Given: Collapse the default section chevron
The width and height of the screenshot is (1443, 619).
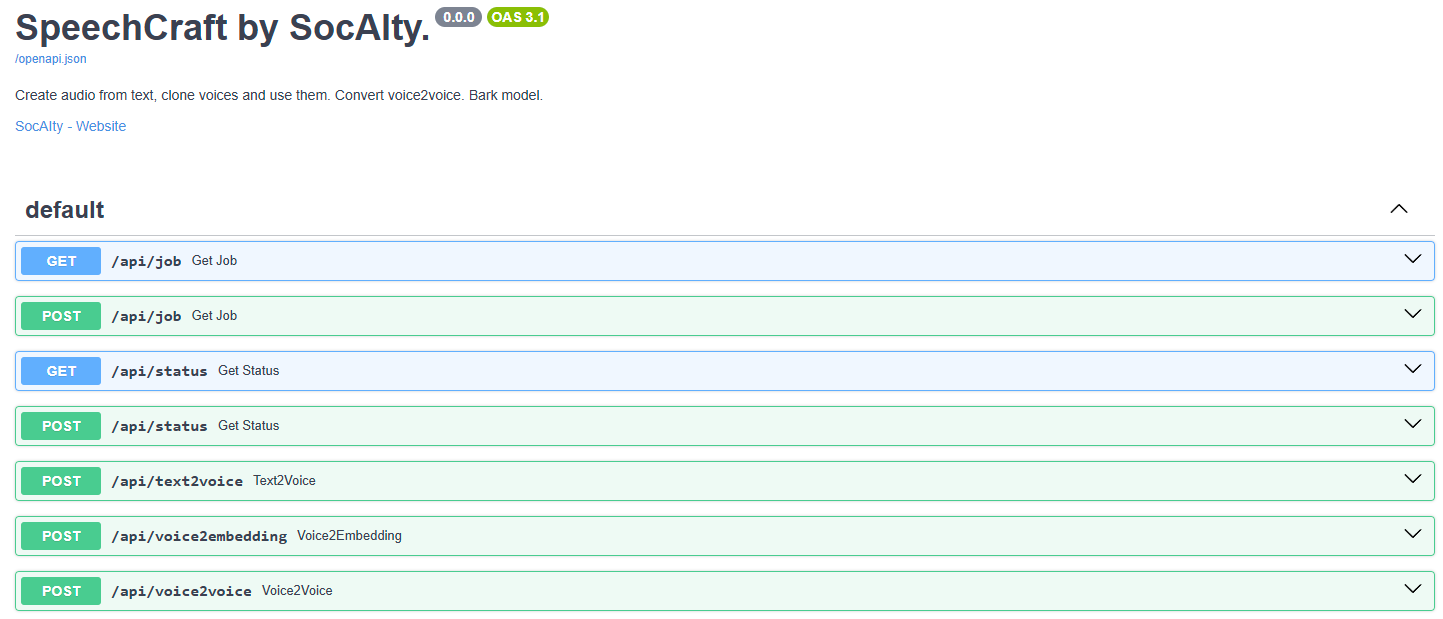Looking at the screenshot, I should [x=1399, y=209].
